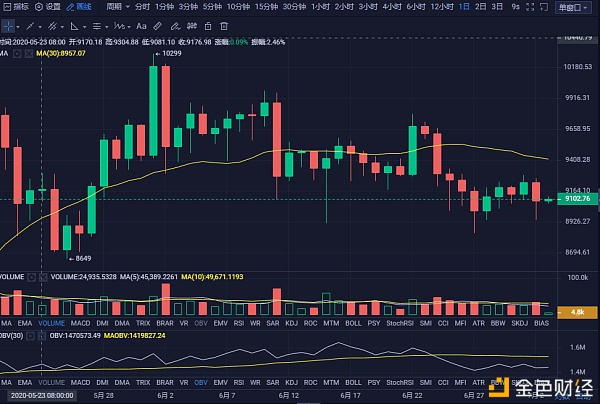The height and width of the screenshot is (404, 600).
Task: Click the lock drawings icon
Action: [208, 26]
